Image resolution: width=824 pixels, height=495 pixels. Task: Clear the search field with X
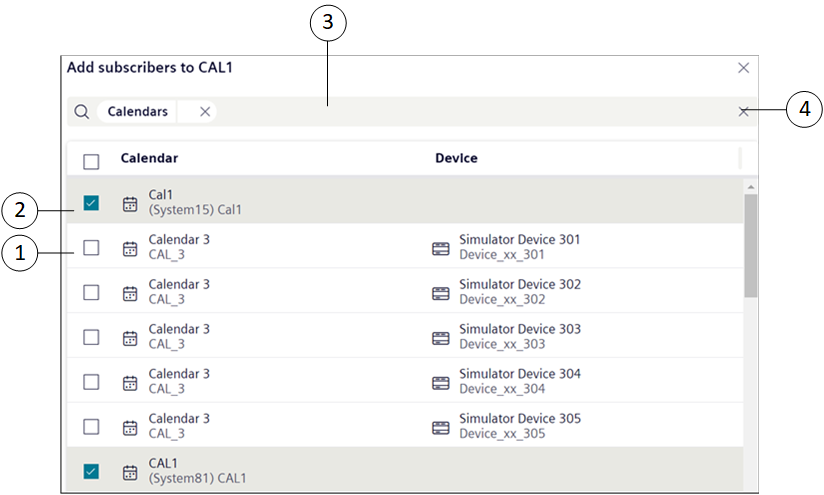(x=743, y=112)
